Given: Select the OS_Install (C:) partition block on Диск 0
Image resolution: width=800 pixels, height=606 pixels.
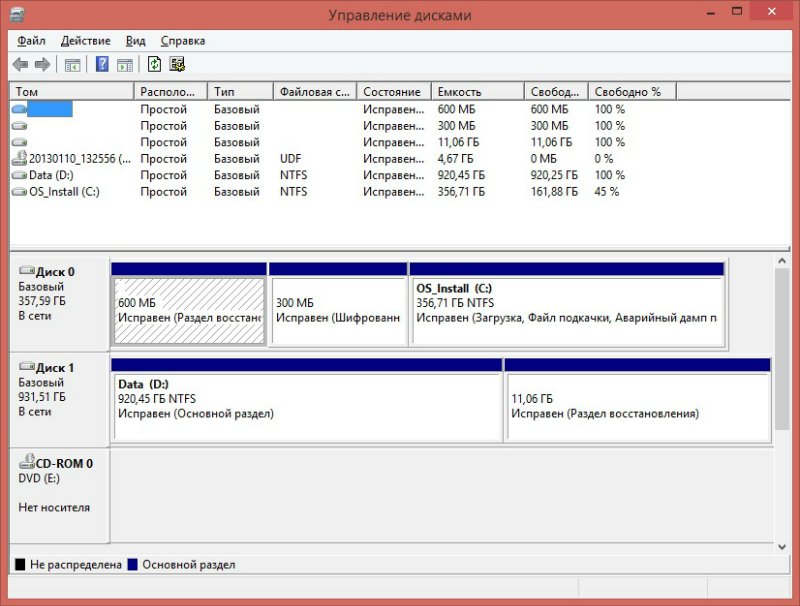Looking at the screenshot, I should tap(566, 310).
